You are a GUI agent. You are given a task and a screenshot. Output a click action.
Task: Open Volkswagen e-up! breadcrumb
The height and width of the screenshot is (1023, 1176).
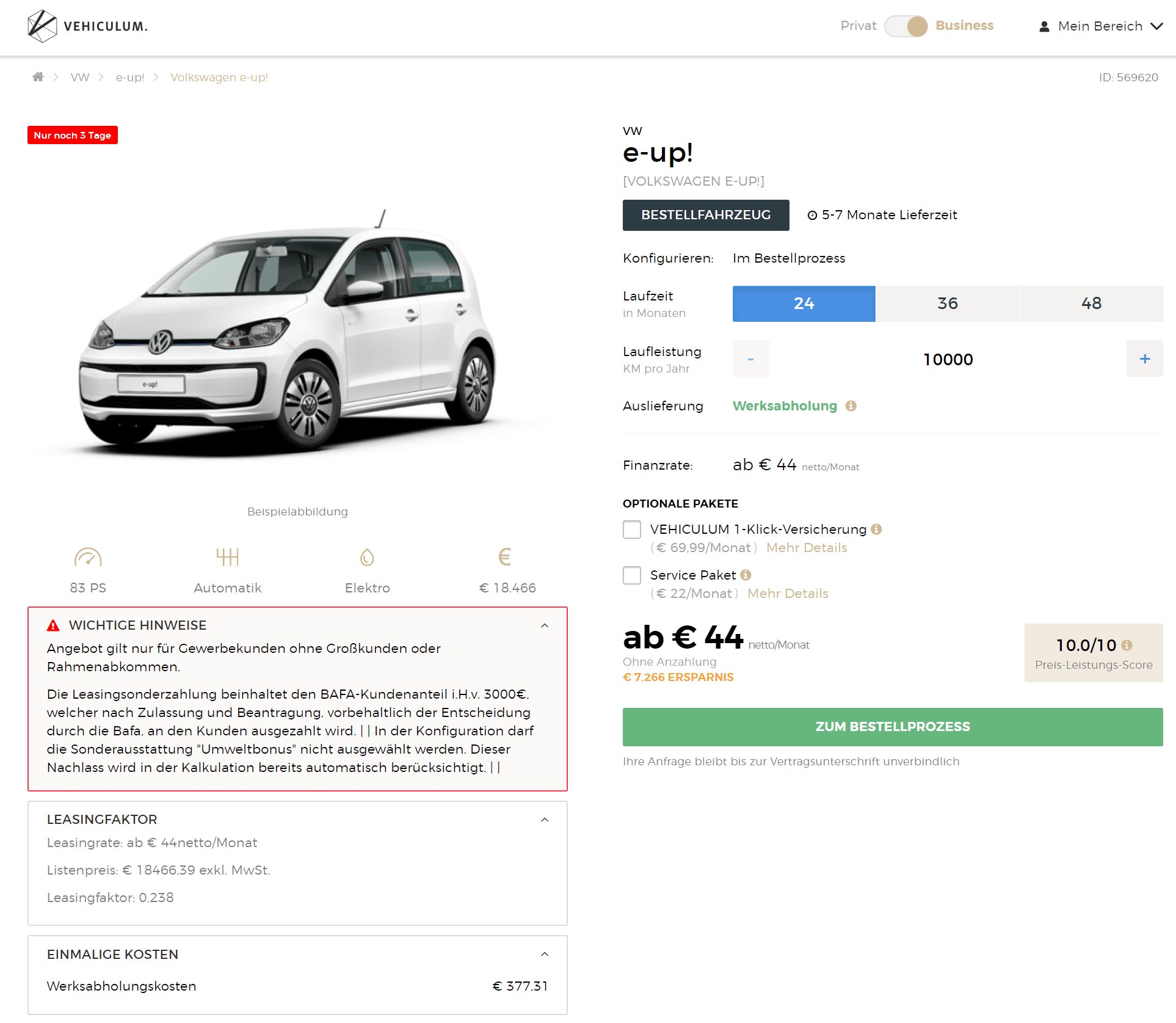[x=219, y=78]
